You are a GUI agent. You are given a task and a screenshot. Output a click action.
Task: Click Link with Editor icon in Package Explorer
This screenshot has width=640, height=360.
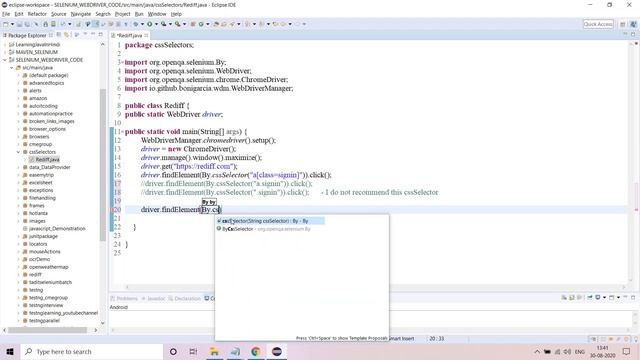coord(66,35)
